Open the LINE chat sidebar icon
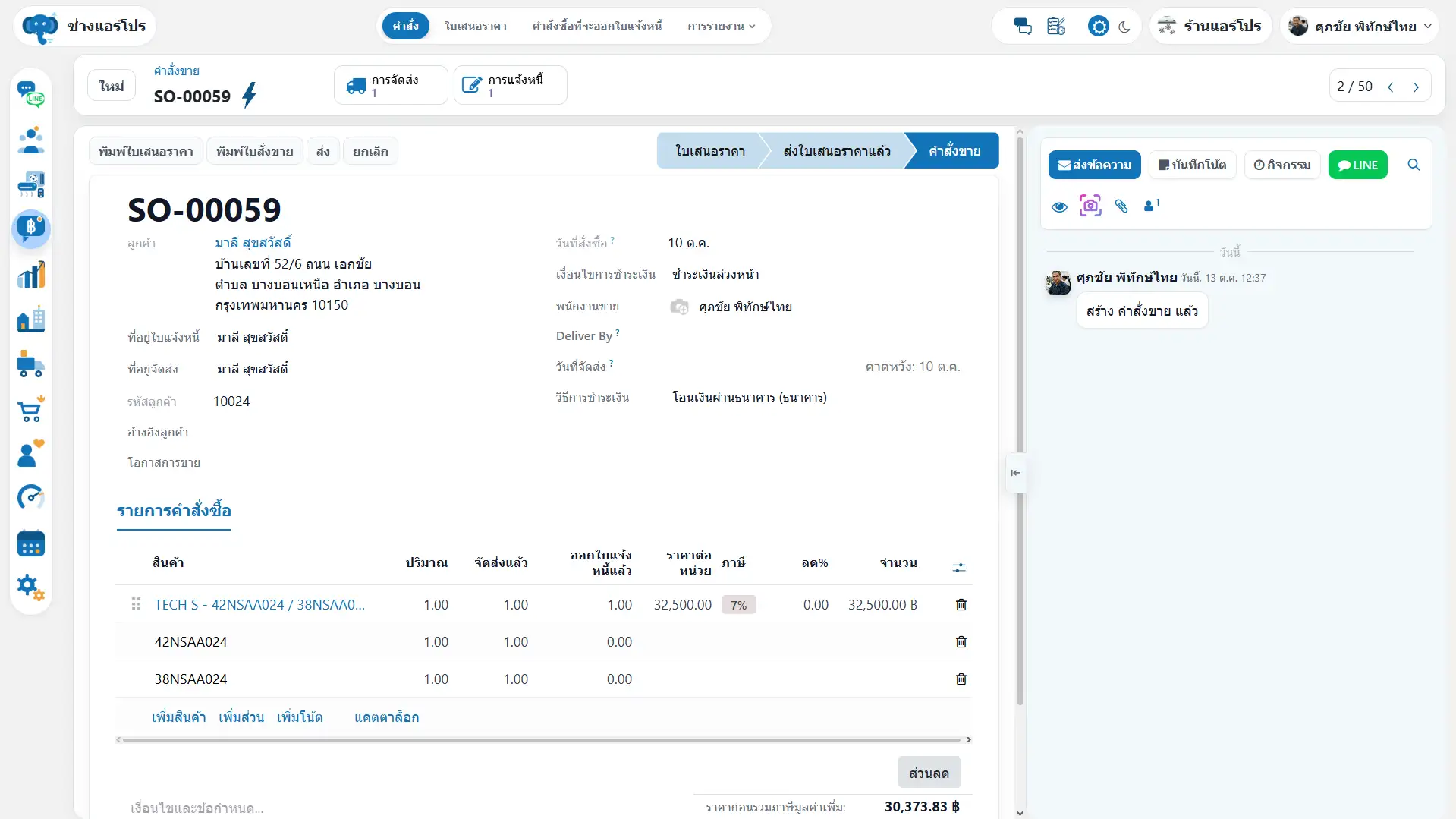The width and height of the screenshot is (1456, 819). coord(30,94)
